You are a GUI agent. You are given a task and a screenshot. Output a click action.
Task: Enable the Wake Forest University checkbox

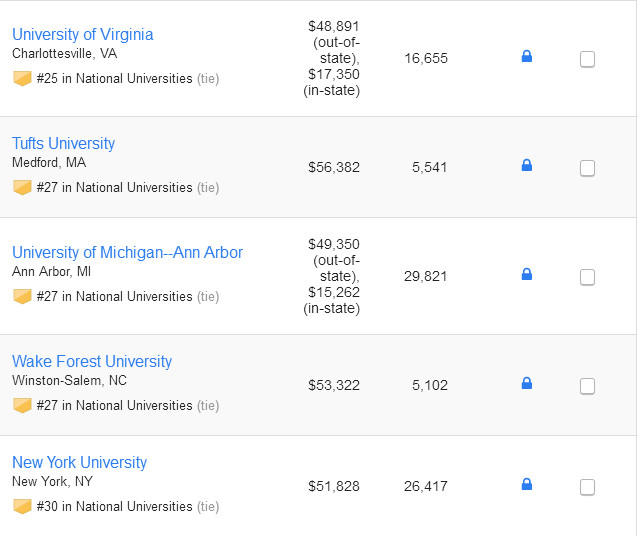tap(587, 386)
